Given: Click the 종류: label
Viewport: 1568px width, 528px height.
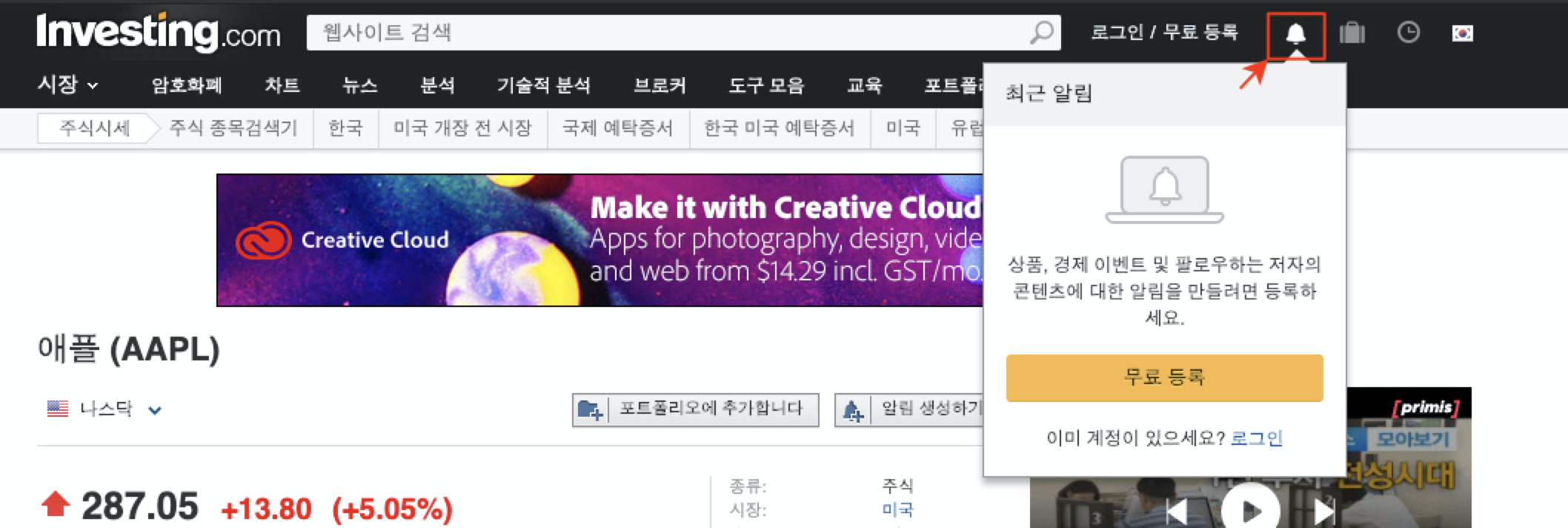Looking at the screenshot, I should click(748, 486).
